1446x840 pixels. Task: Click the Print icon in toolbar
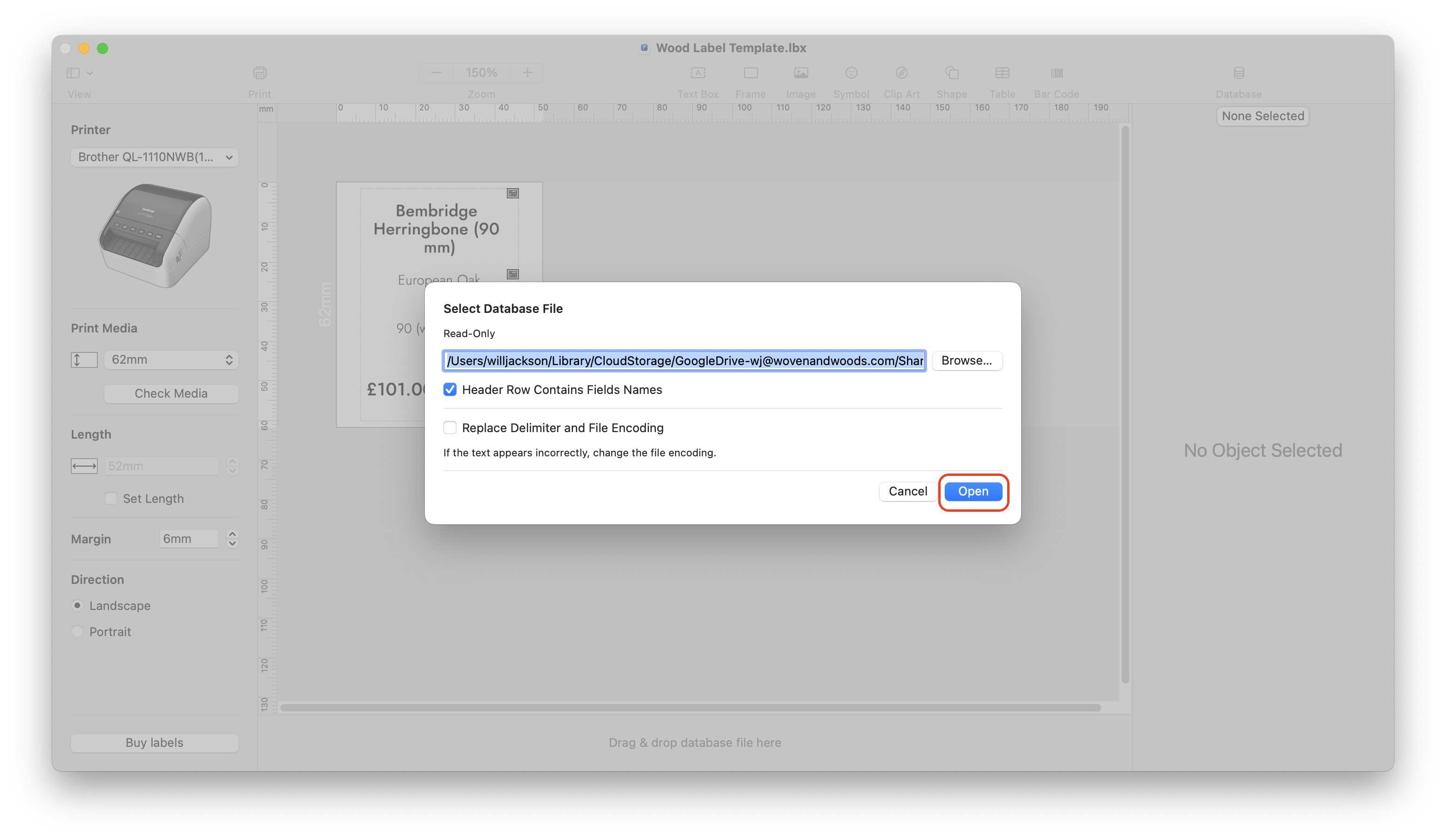pos(259,73)
